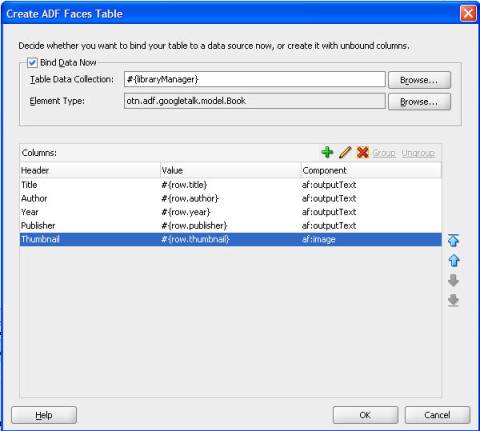Screen dimensions: 480x431
Task: Click af:outputText component in Author row
Action: (x=371, y=198)
